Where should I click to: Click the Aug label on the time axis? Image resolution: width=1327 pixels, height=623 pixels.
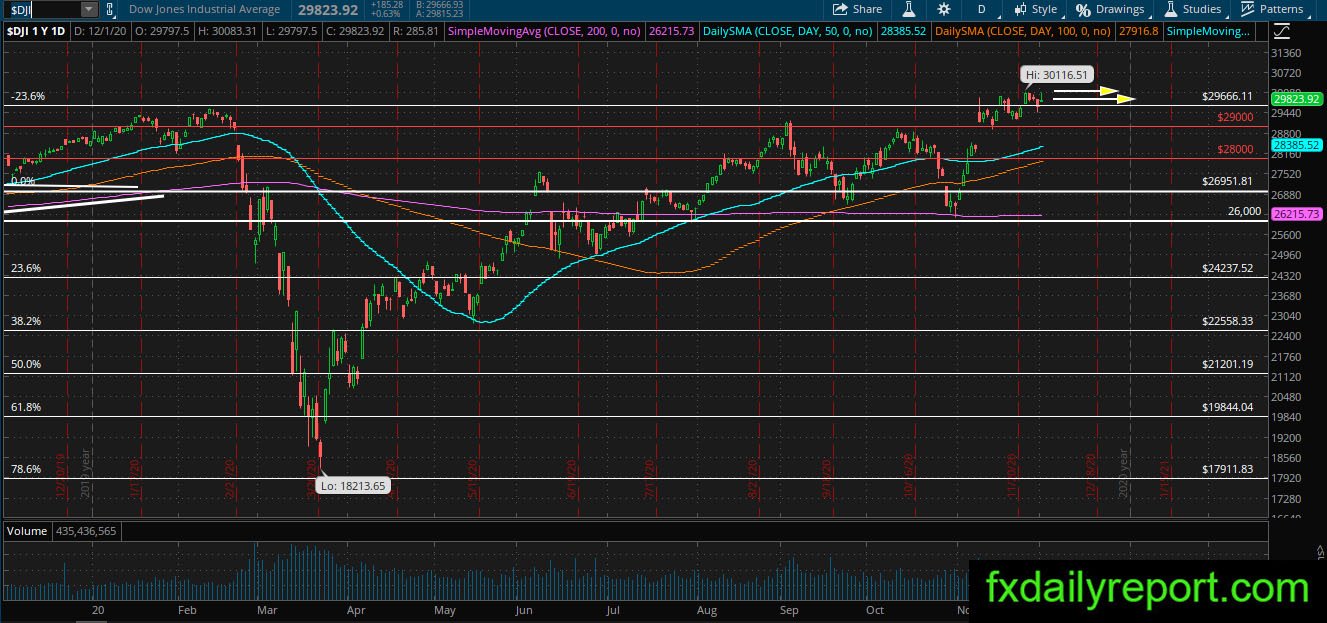pyautogui.click(x=706, y=608)
